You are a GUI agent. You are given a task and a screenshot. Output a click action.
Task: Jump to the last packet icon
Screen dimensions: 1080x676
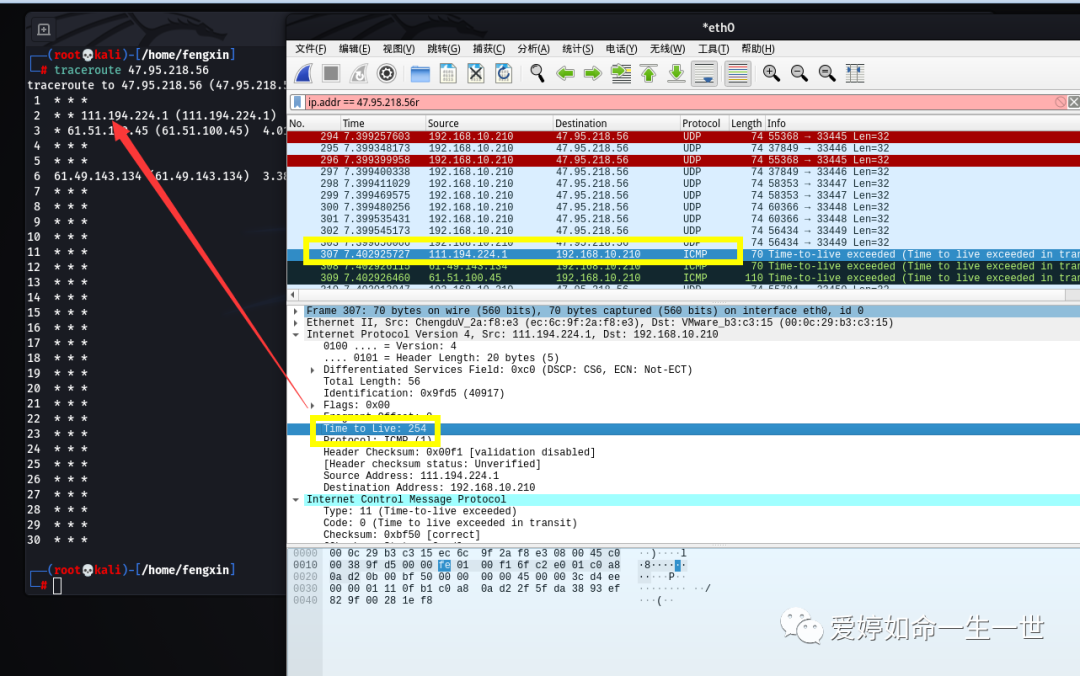click(x=676, y=73)
